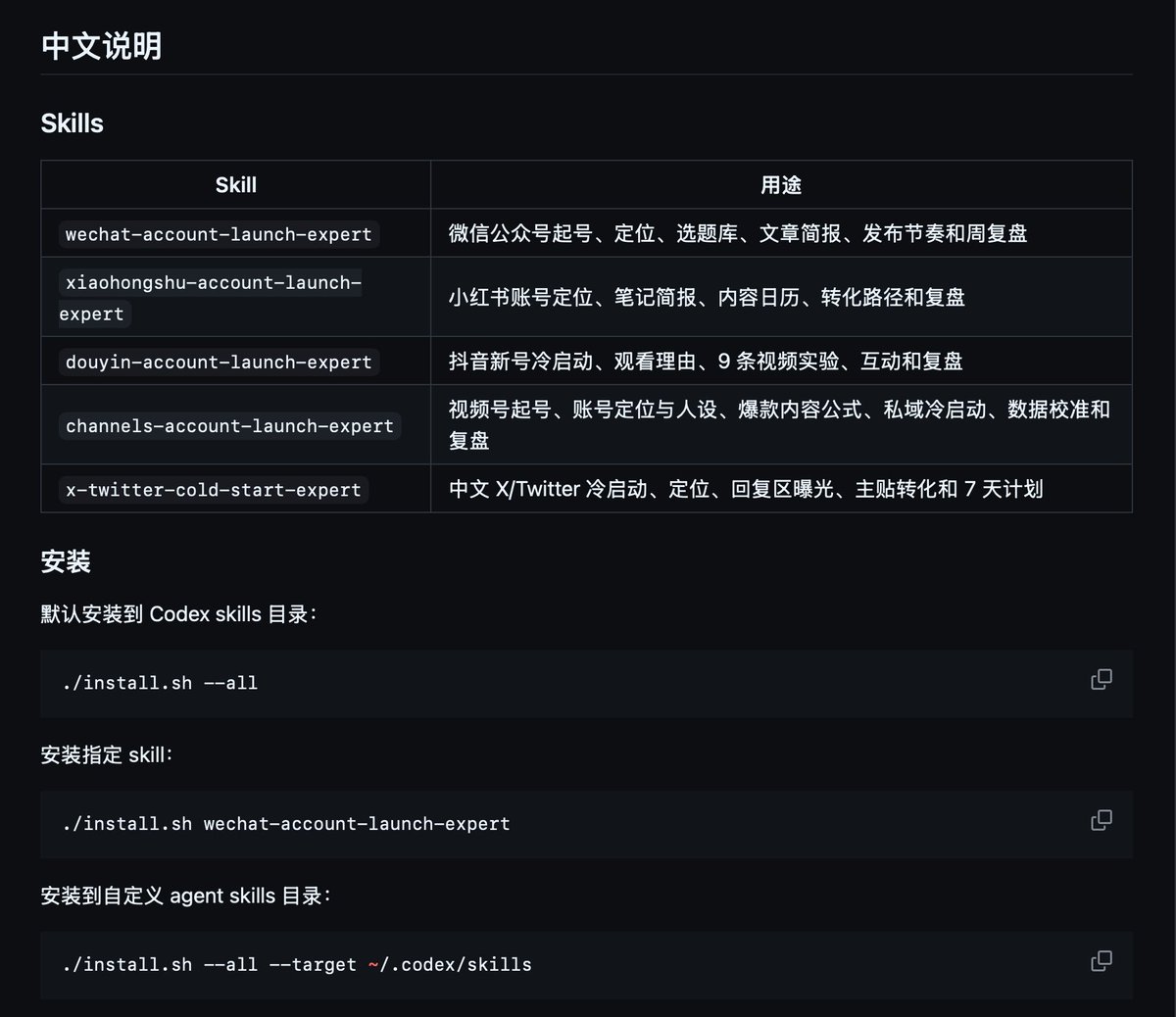Click the '默认安装到 Codex skills 目录' text
The width and height of the screenshot is (1176, 1017).
click(x=175, y=614)
